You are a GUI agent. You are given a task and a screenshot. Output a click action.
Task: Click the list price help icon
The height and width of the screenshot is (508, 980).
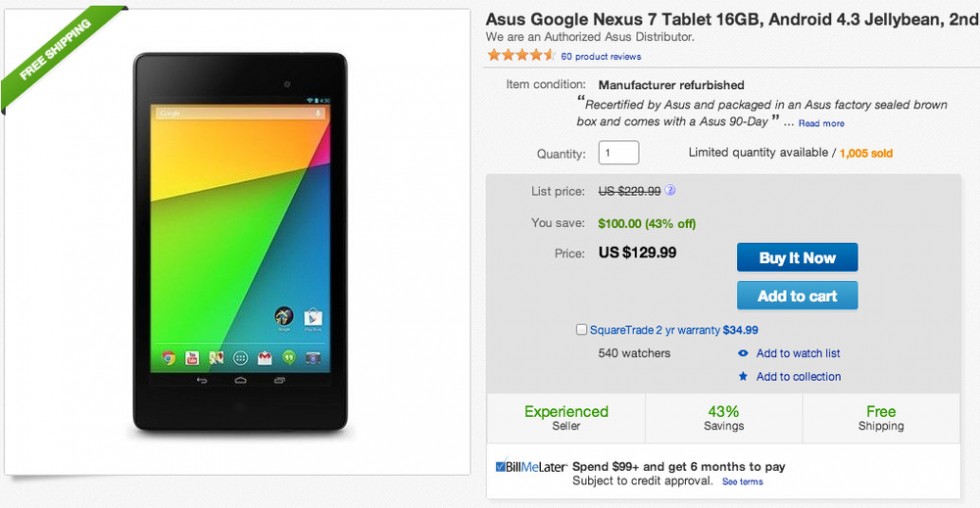tap(670, 191)
